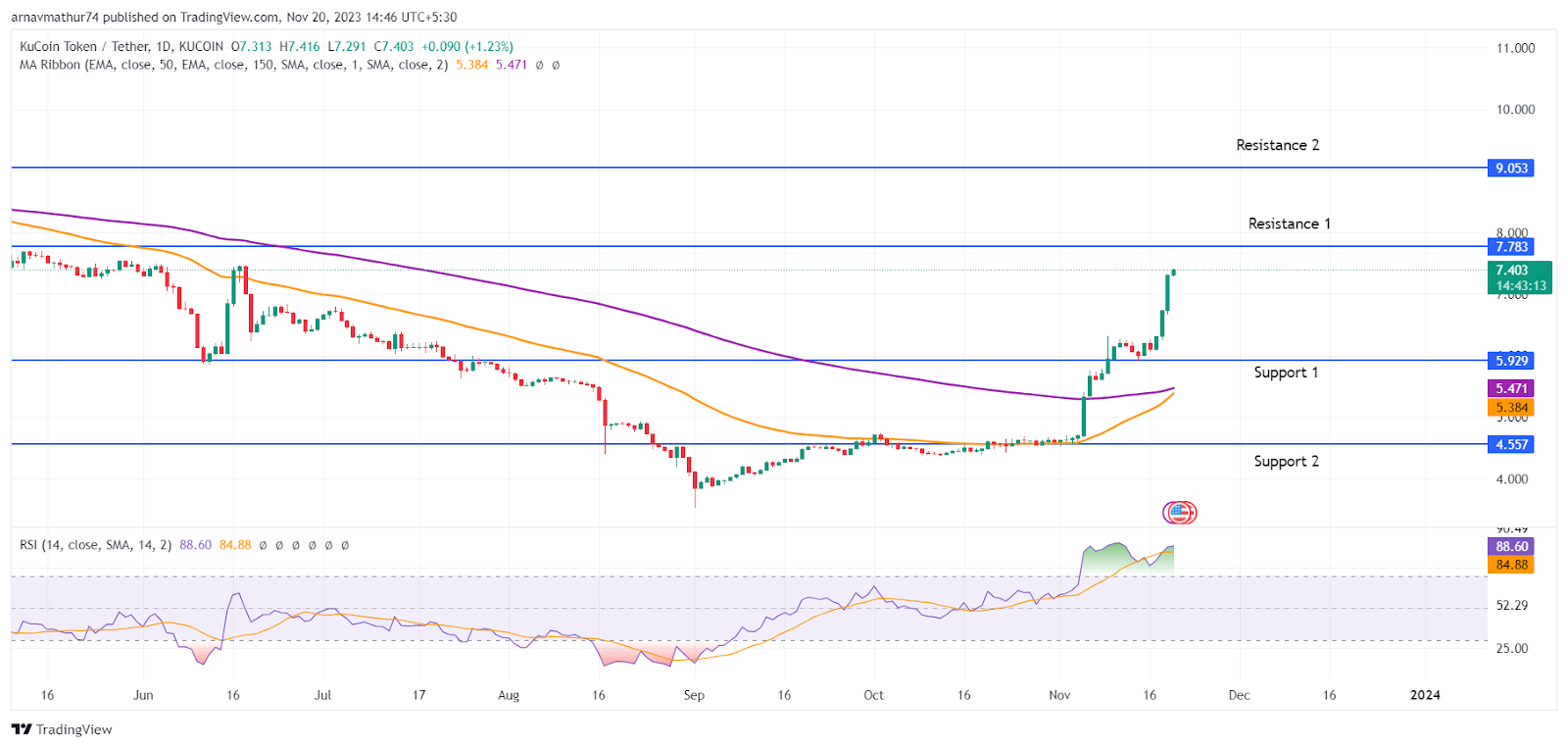Click the purple 5.471 value in MA Ribbon legend
The height and width of the screenshot is (748, 1568).
(512, 65)
